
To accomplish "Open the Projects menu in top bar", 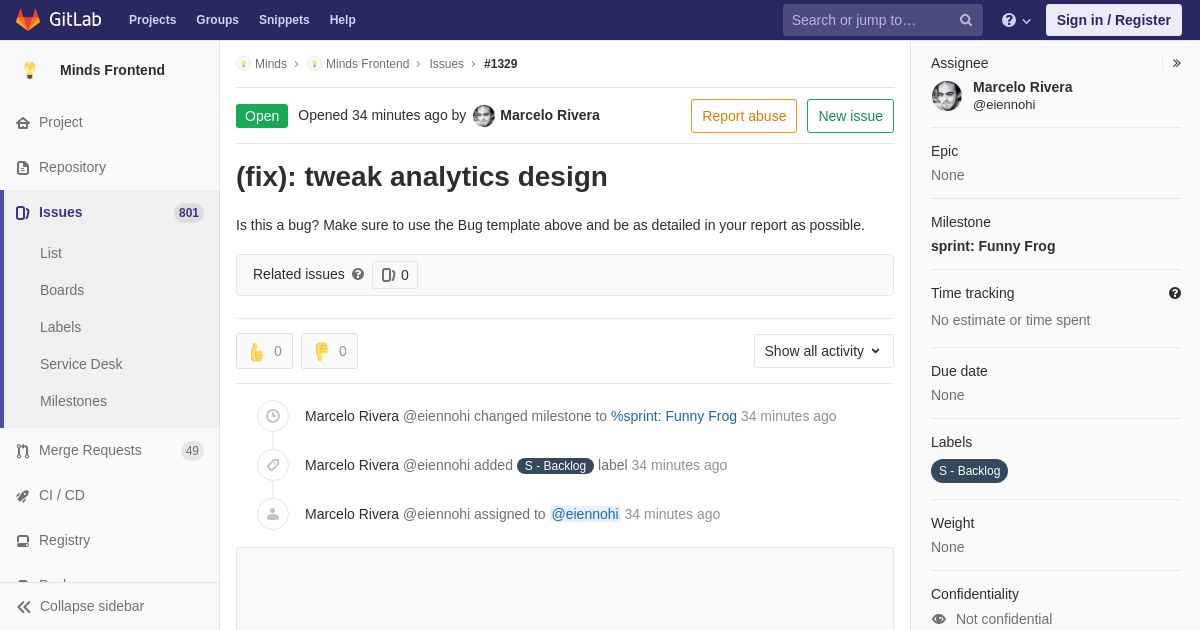I will click(152, 20).
